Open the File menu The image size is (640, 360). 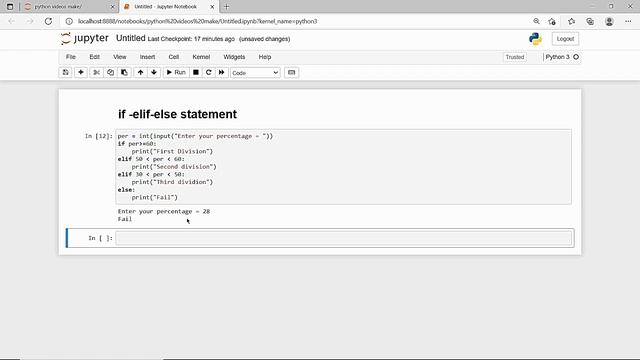(x=71, y=57)
